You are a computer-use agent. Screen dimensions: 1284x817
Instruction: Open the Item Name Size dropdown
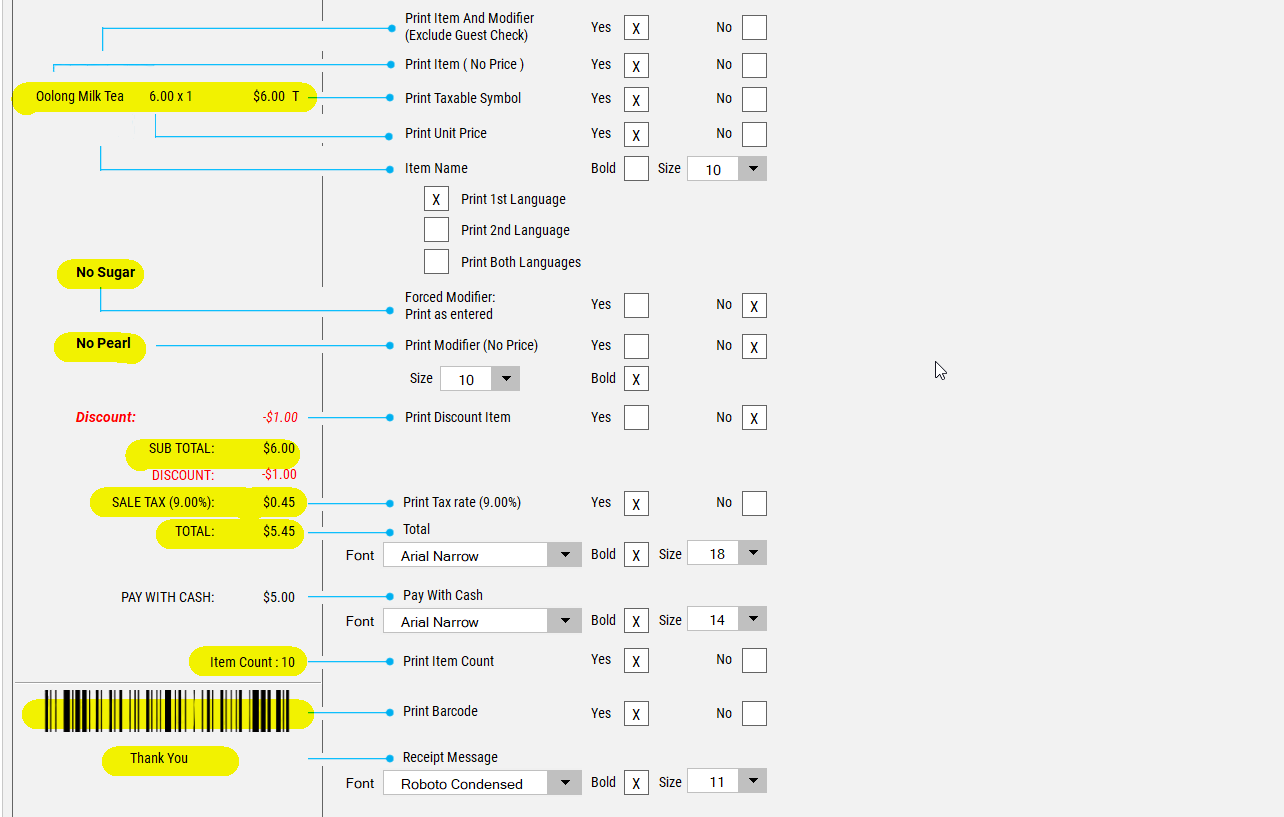pos(752,169)
